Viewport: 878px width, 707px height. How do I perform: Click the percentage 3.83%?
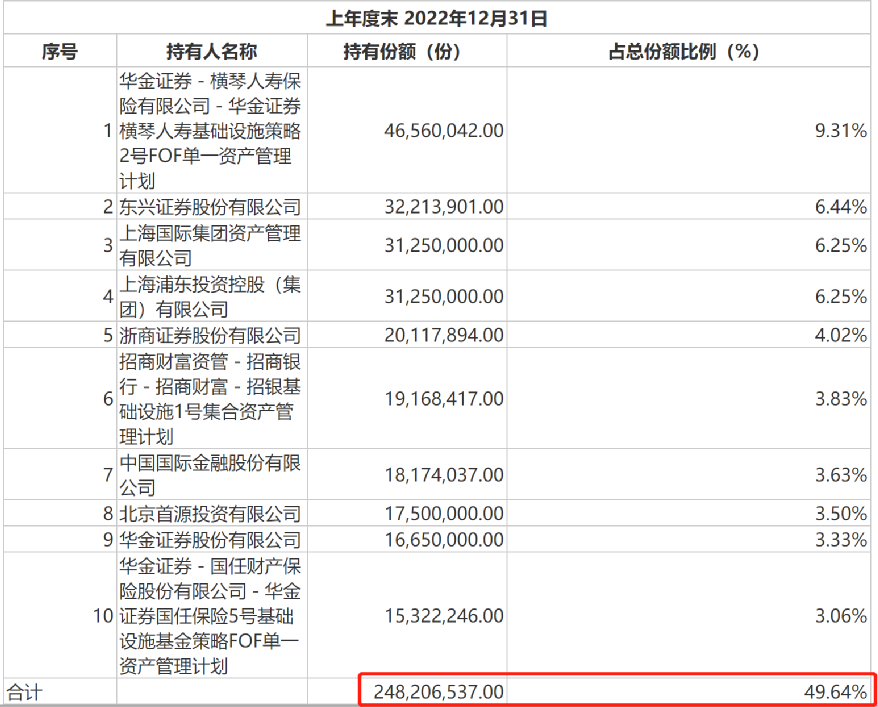click(840, 399)
